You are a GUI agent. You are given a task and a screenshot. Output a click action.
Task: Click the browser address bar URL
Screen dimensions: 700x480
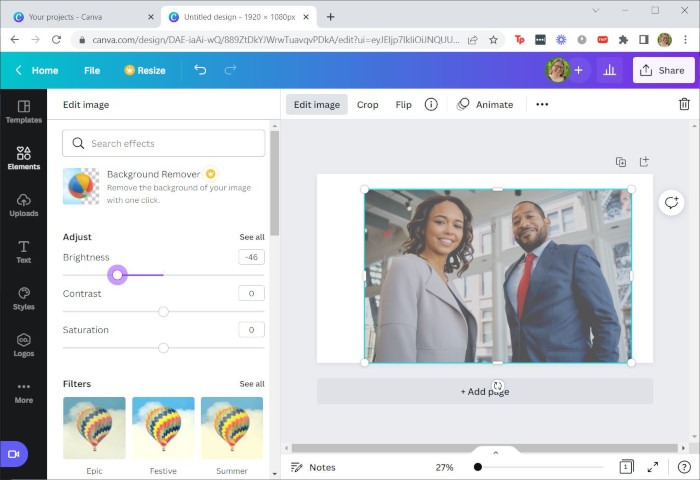[x=275, y=40]
